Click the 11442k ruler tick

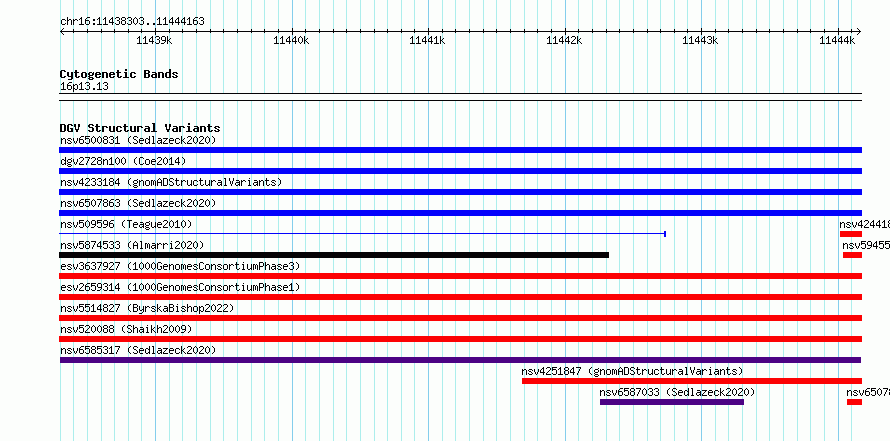564,40
